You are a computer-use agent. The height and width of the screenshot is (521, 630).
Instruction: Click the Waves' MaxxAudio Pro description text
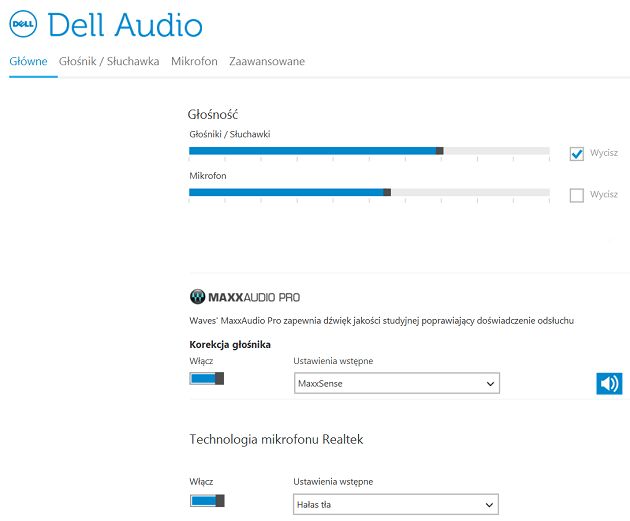[381, 321]
